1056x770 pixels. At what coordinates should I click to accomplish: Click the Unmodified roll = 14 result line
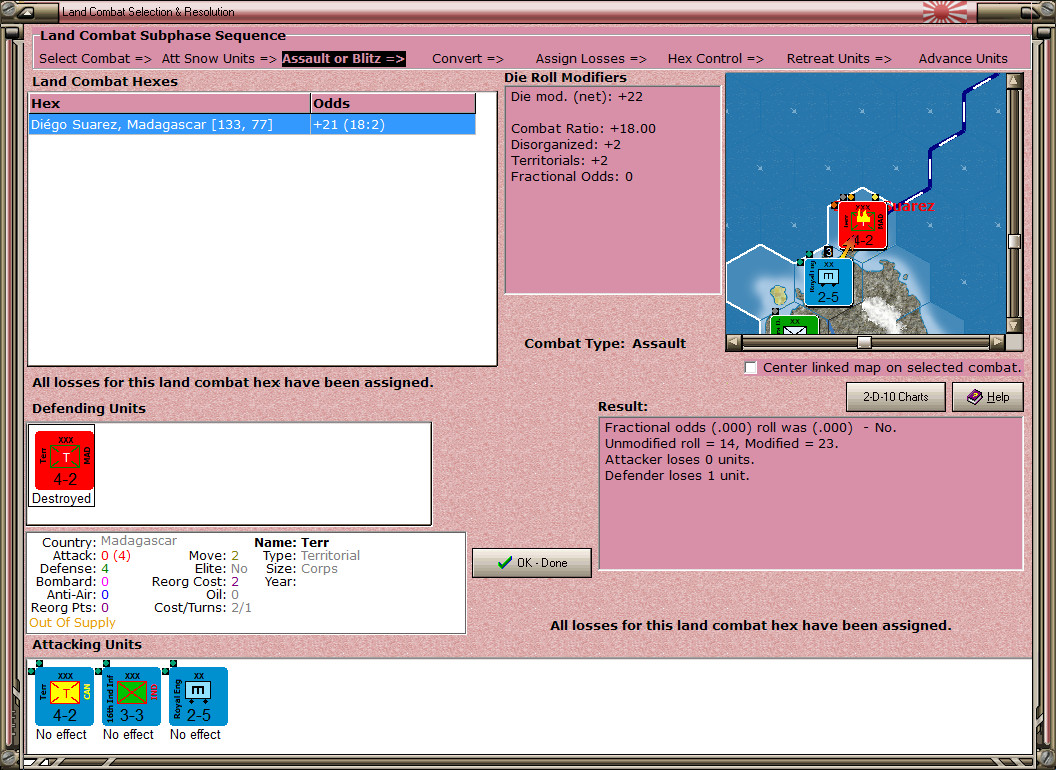[x=721, y=443]
